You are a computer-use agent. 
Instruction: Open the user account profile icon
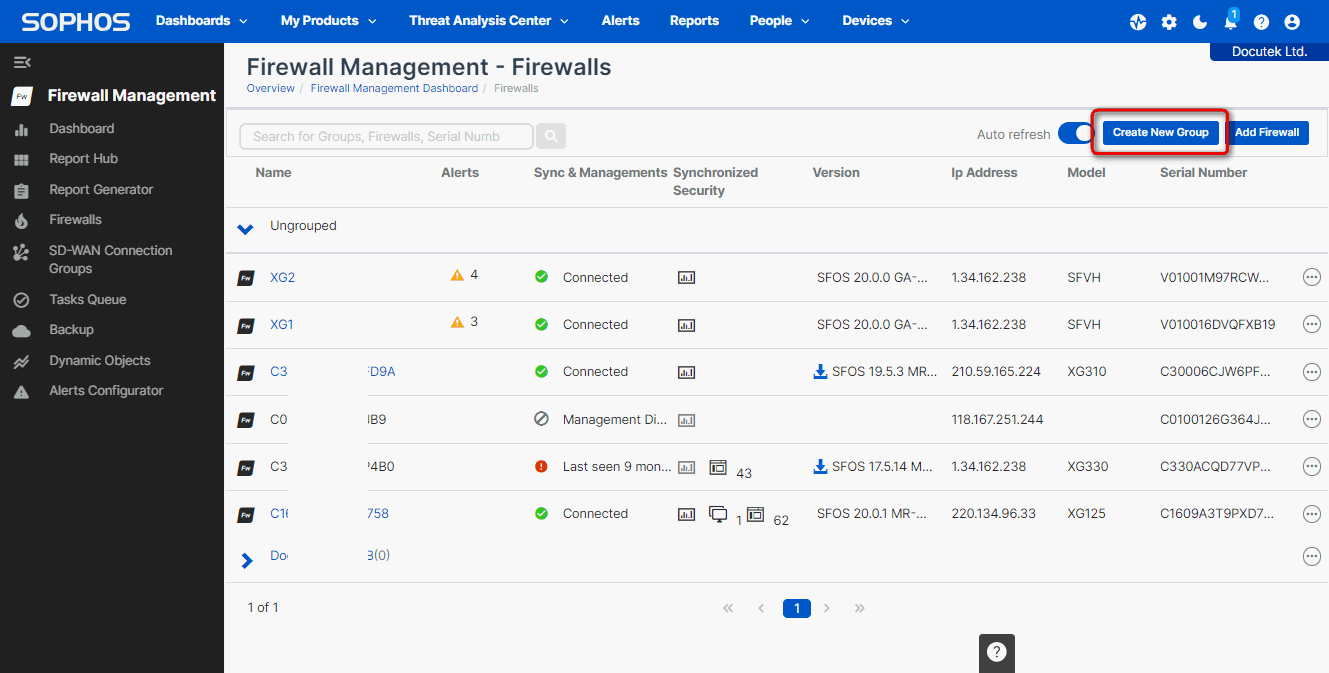(x=1292, y=22)
